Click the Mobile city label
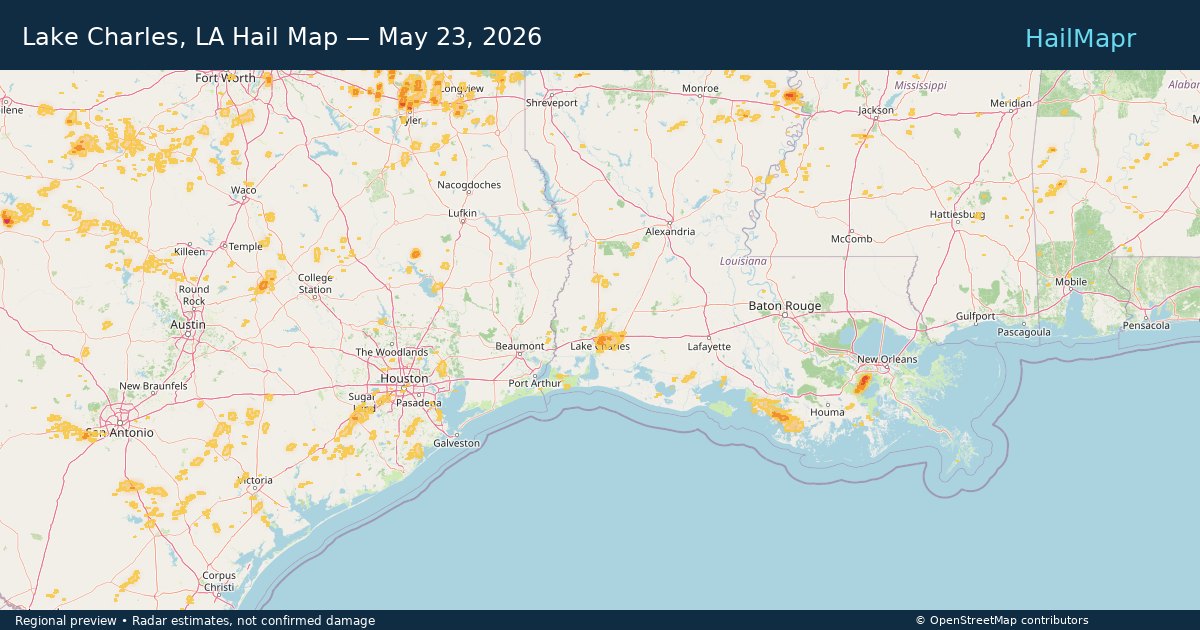Viewport: 1200px width, 630px height. (x=1070, y=282)
